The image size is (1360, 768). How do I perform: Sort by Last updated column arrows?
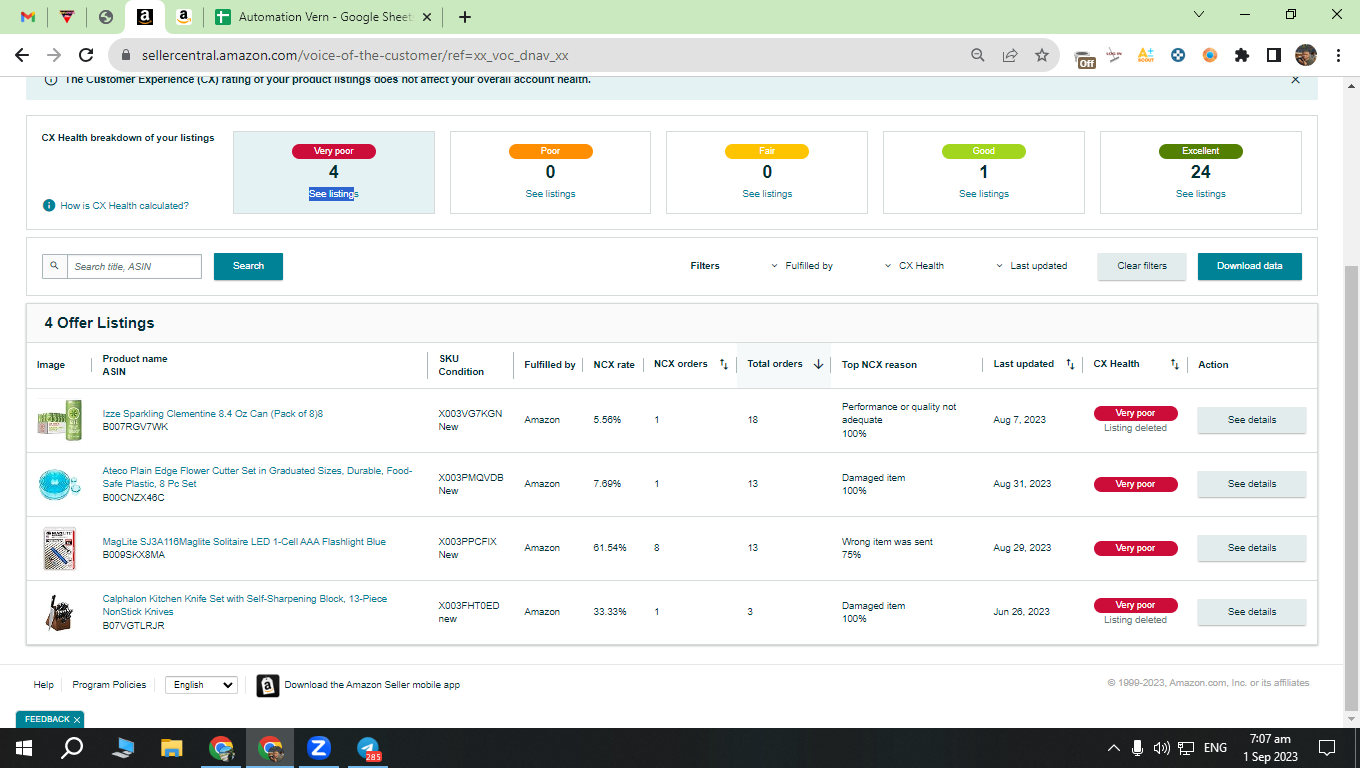(x=1070, y=364)
